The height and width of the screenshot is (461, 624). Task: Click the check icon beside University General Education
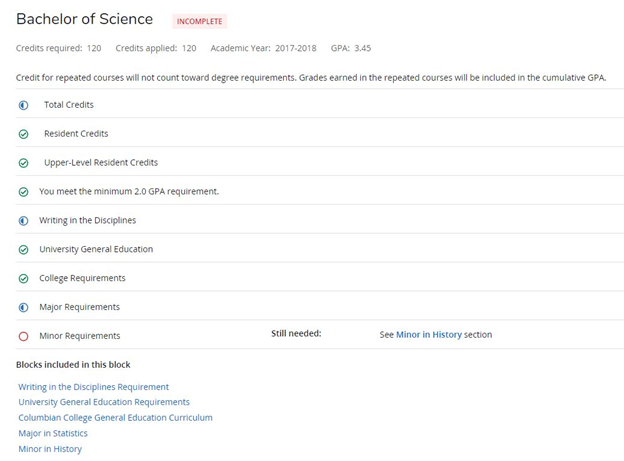click(23, 250)
